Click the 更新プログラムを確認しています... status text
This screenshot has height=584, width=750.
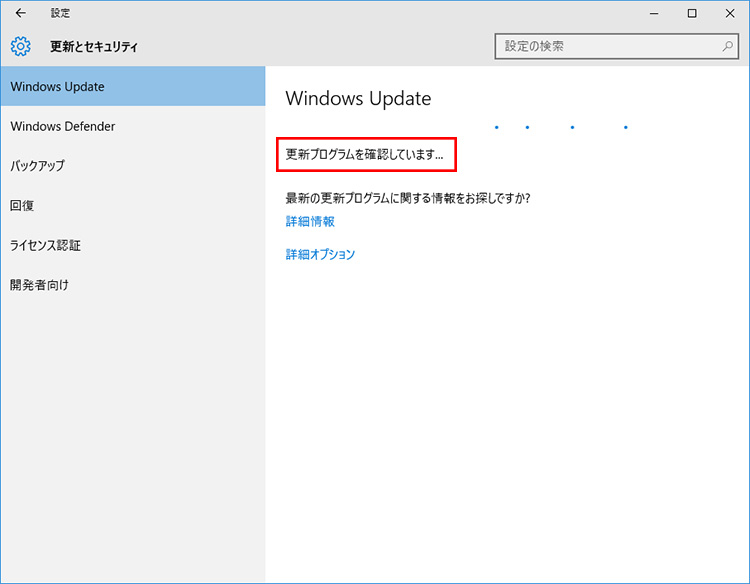click(x=364, y=154)
